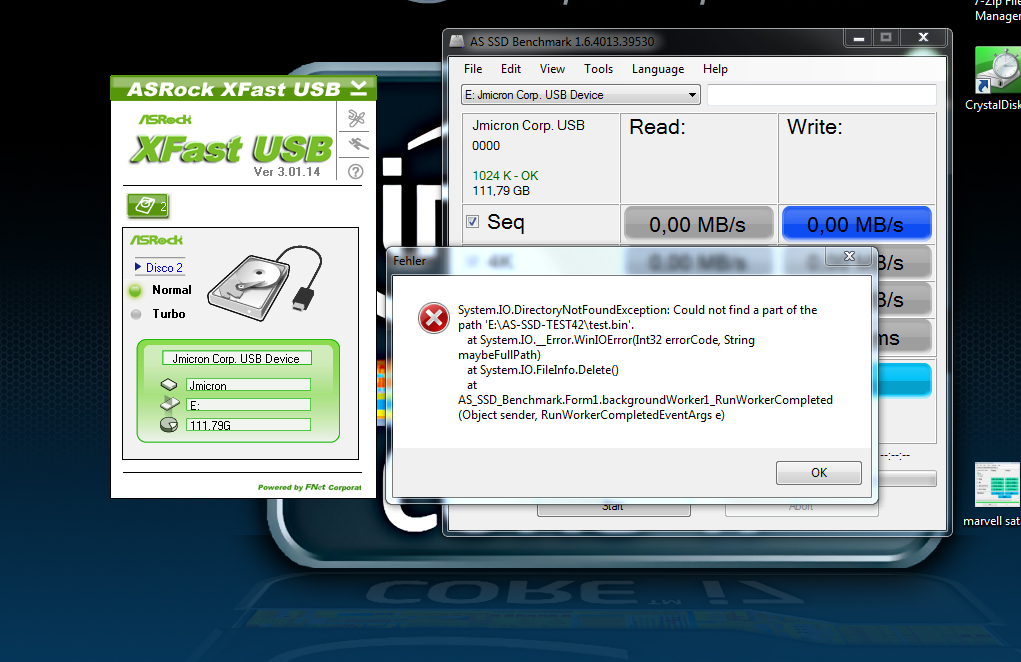Click the green disk count icon
The image size is (1021, 662).
click(x=147, y=206)
